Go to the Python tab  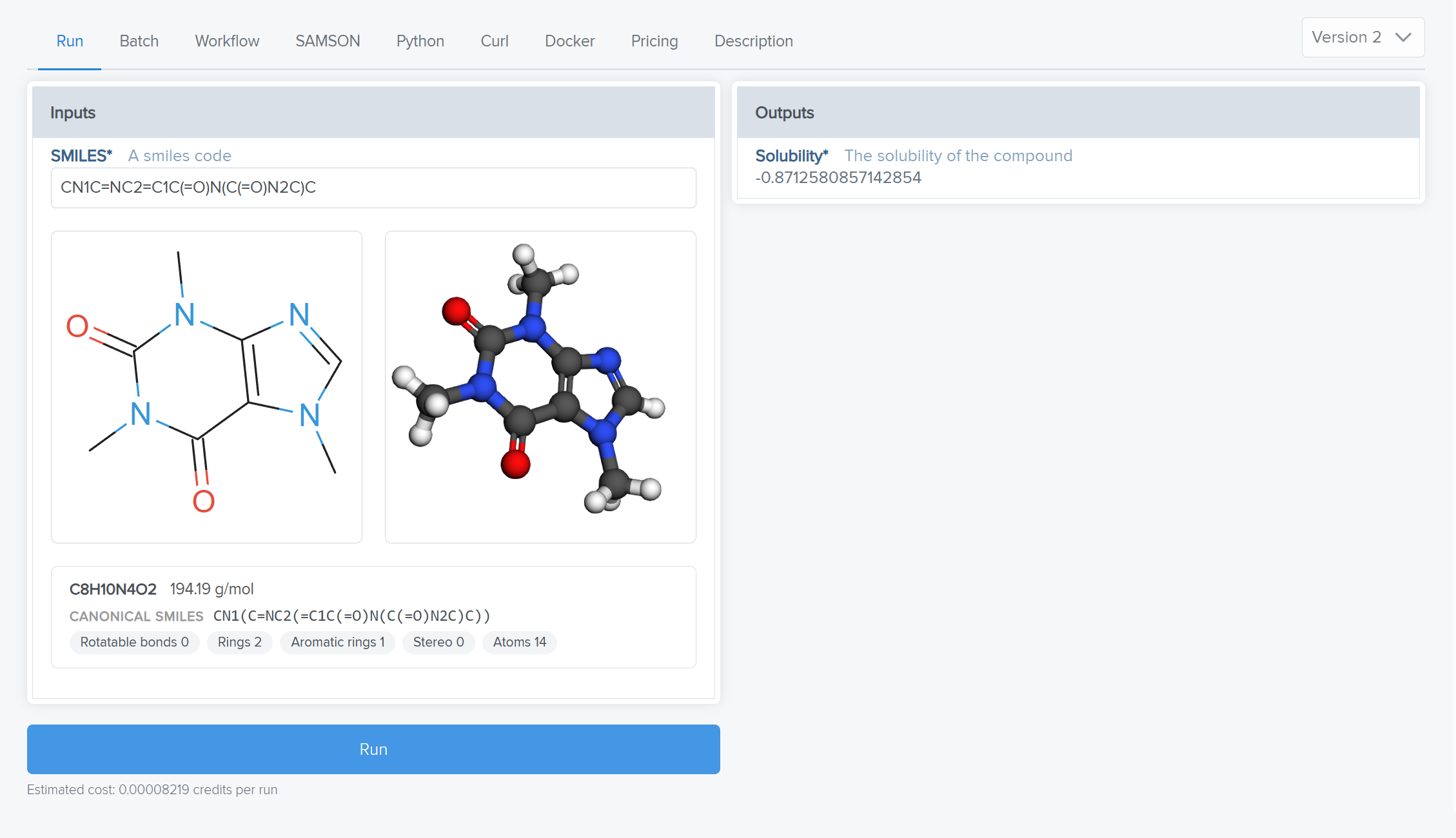420,41
